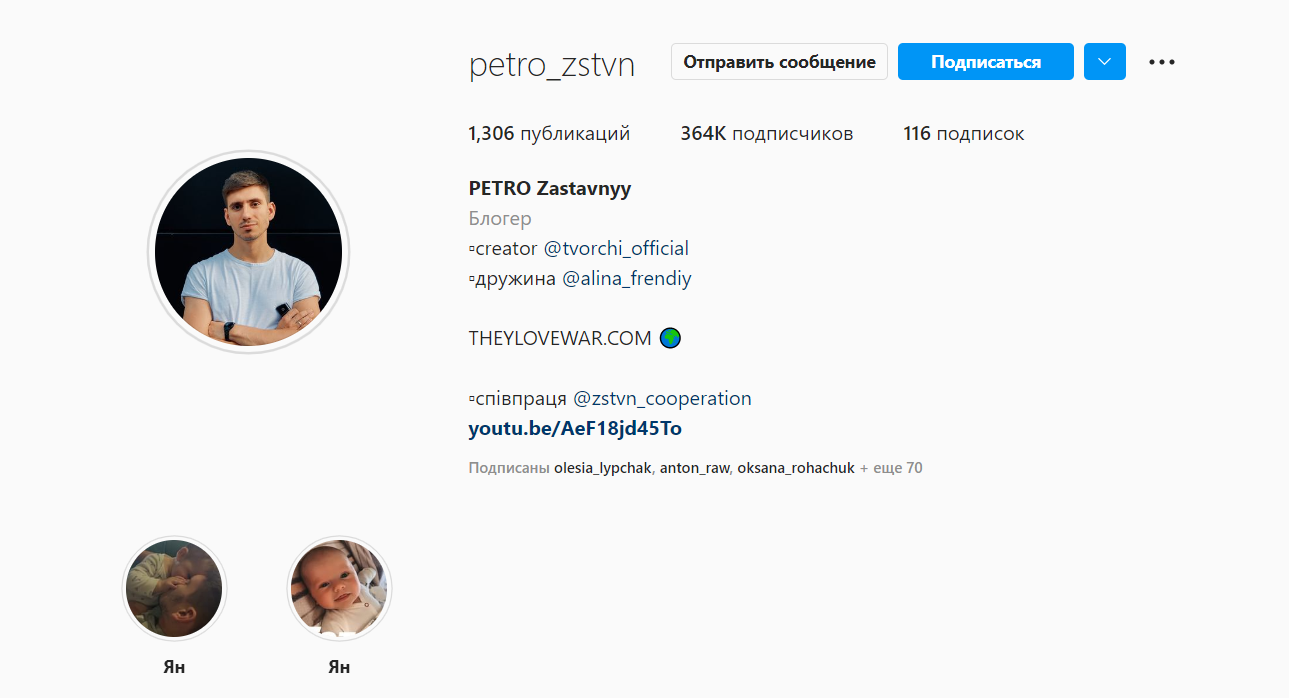Open the profile avatar picture
The height and width of the screenshot is (698, 1289).
pyautogui.click(x=248, y=251)
